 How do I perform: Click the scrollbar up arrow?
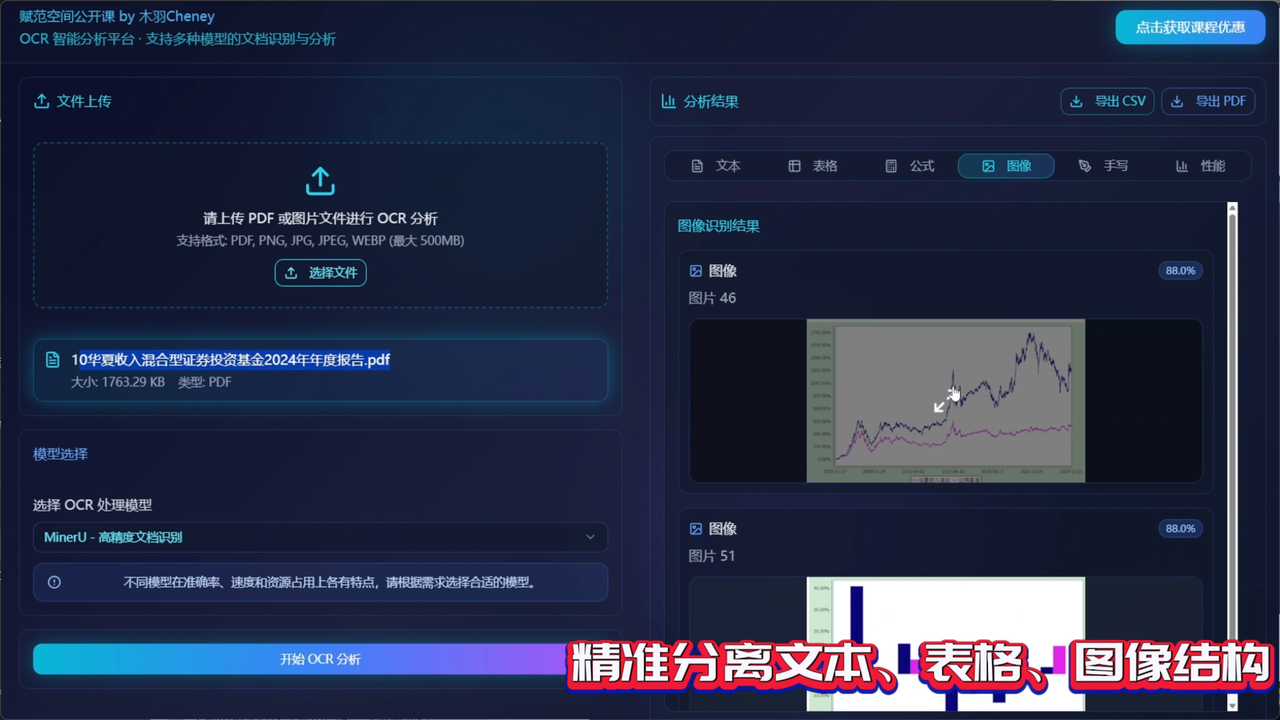[x=1232, y=208]
